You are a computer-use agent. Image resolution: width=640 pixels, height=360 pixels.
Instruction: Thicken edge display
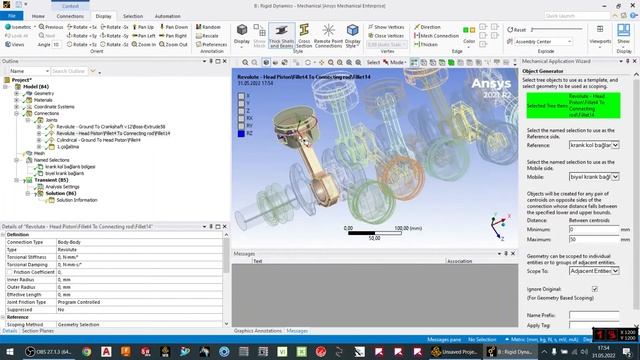[x=426, y=44]
